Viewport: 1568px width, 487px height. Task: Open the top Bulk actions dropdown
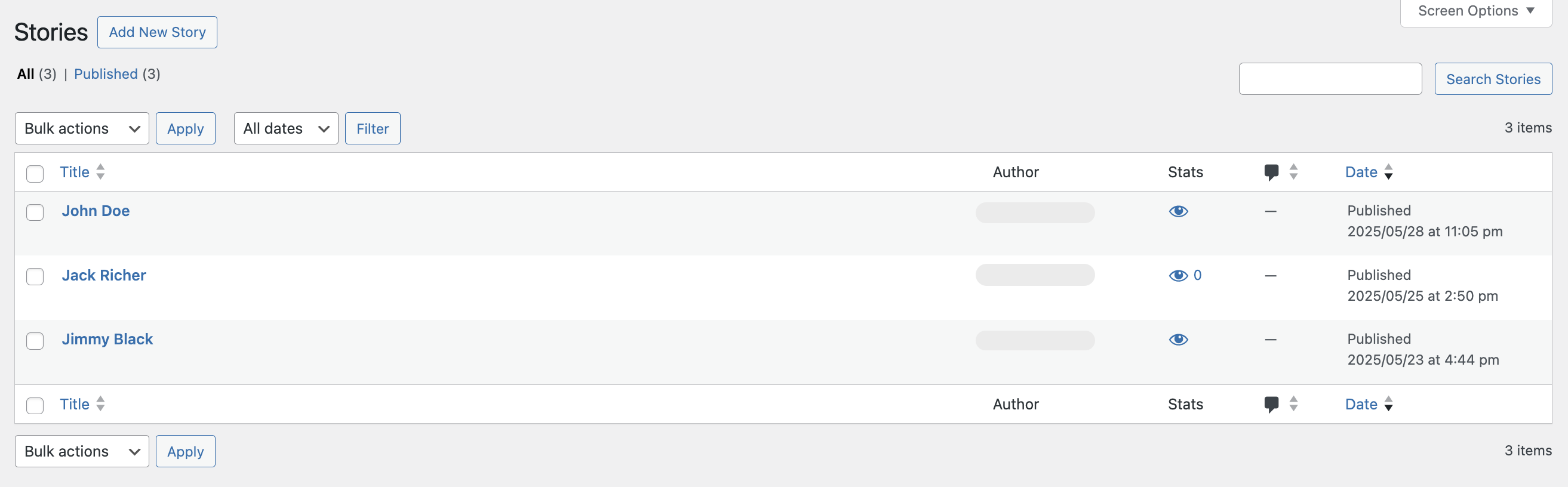pyautogui.click(x=82, y=128)
